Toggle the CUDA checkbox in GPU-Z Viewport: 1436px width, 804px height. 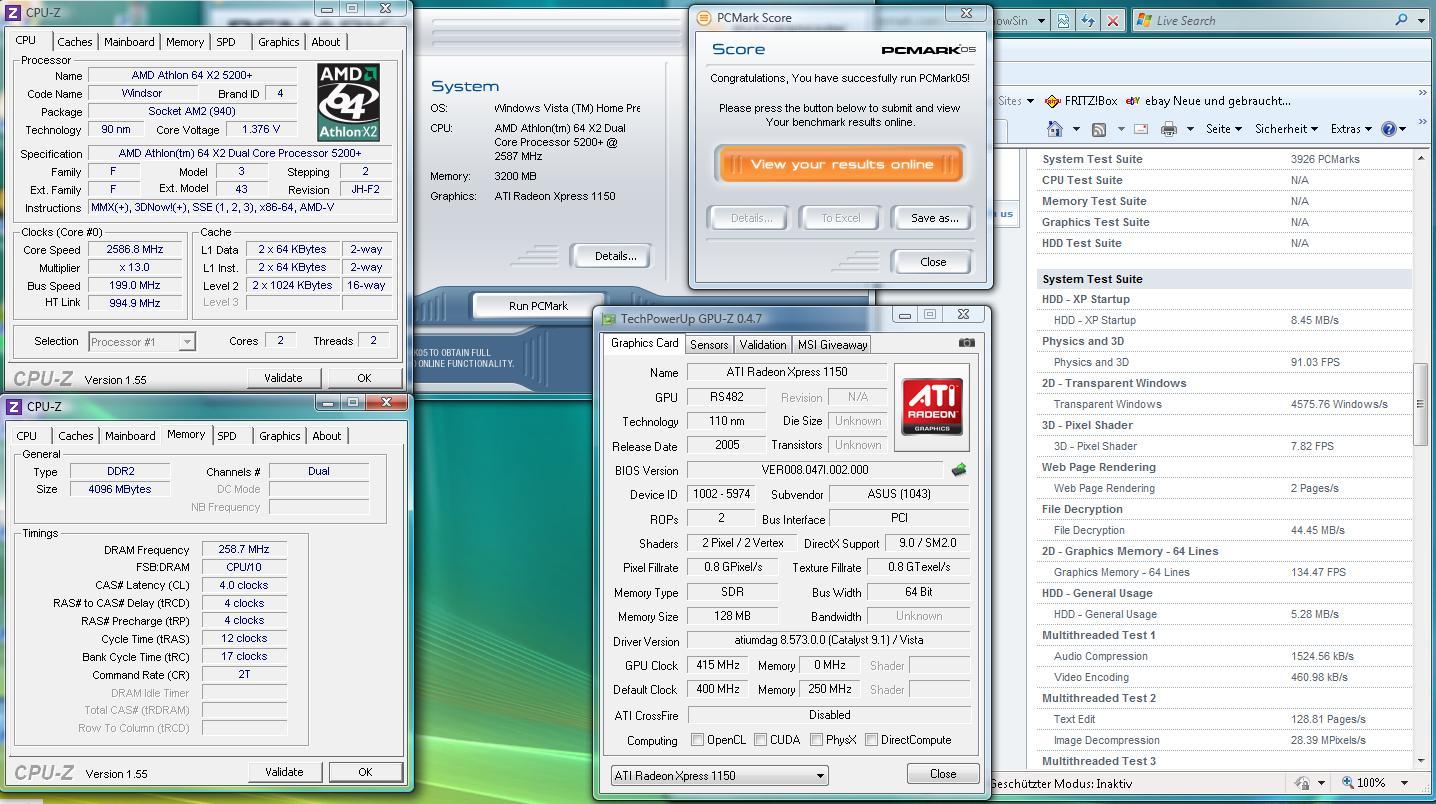(761, 740)
